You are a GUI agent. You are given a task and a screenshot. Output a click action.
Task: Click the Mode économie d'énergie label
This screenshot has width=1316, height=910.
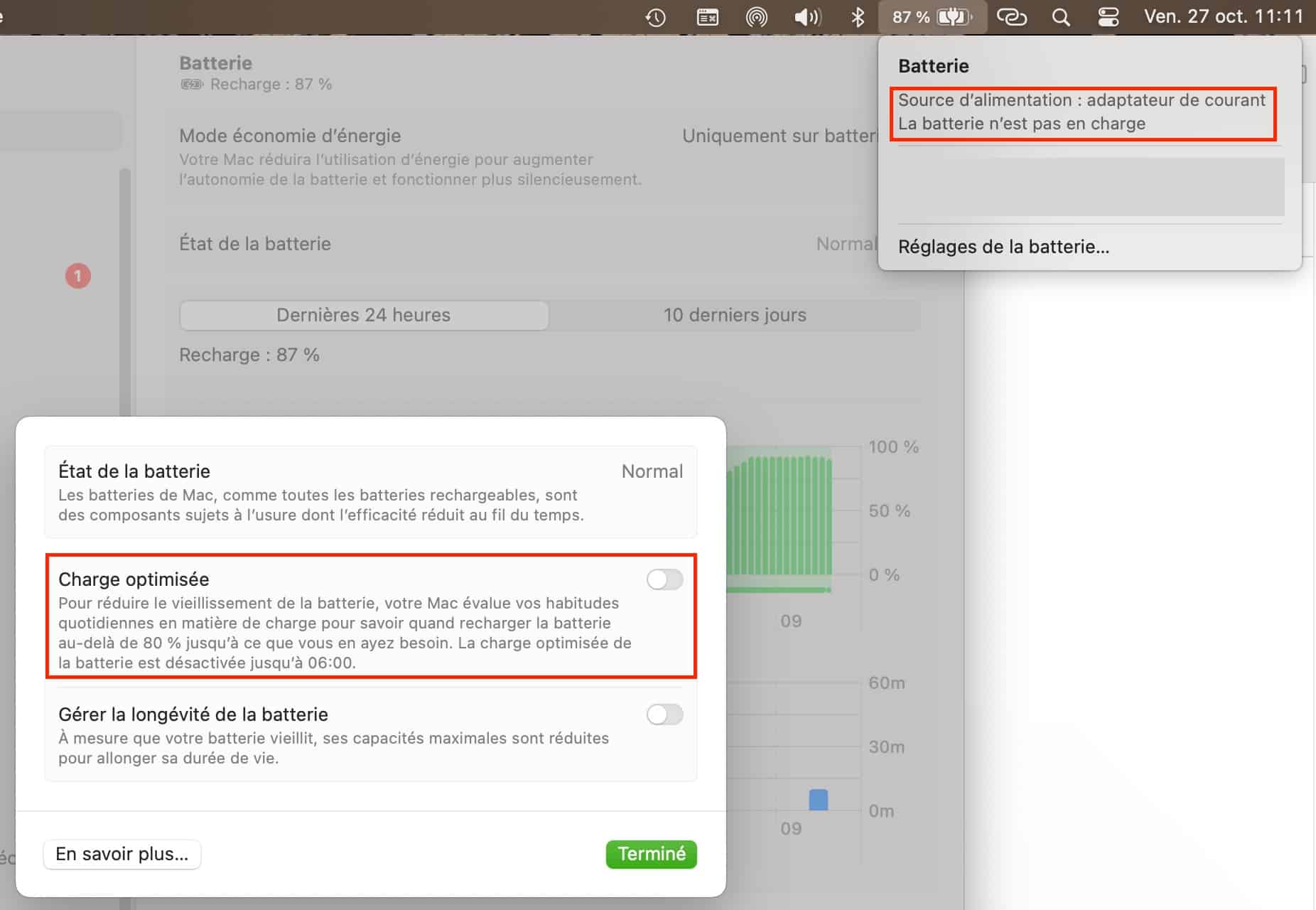pos(290,136)
